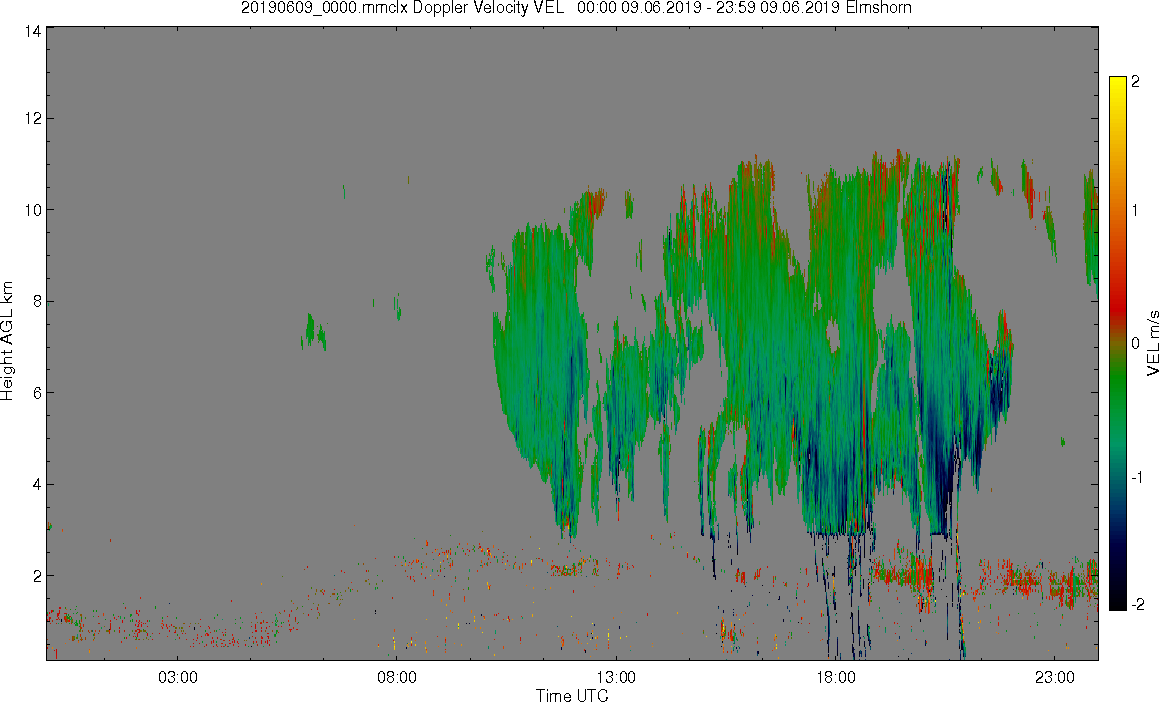Click the colorbar label -1
The image size is (1159, 702).
pos(1137,477)
